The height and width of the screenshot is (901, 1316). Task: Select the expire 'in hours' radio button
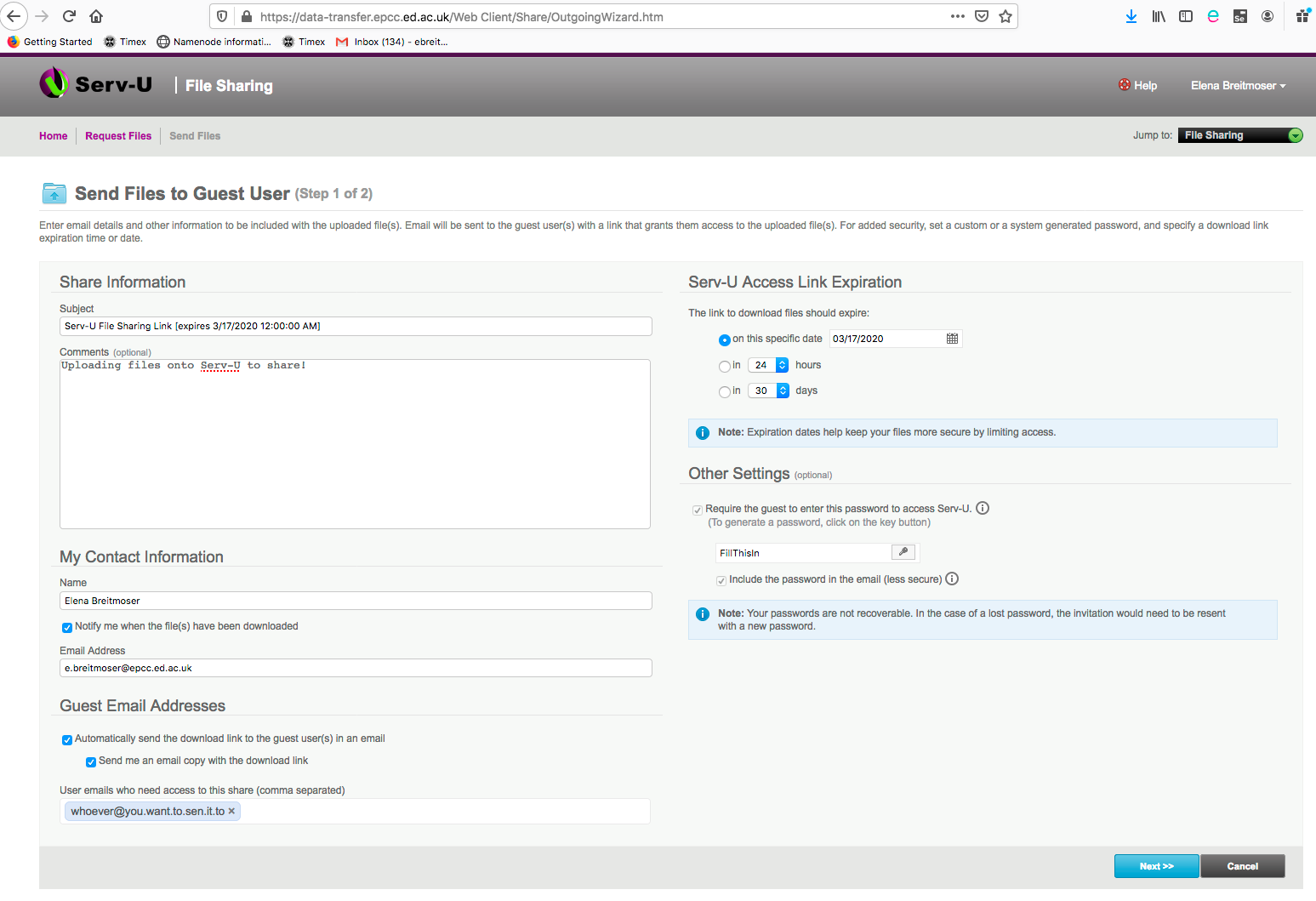click(724, 366)
